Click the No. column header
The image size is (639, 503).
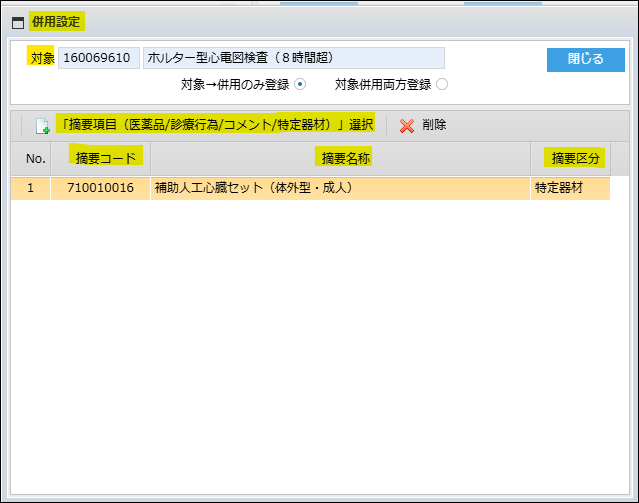click(x=31, y=159)
